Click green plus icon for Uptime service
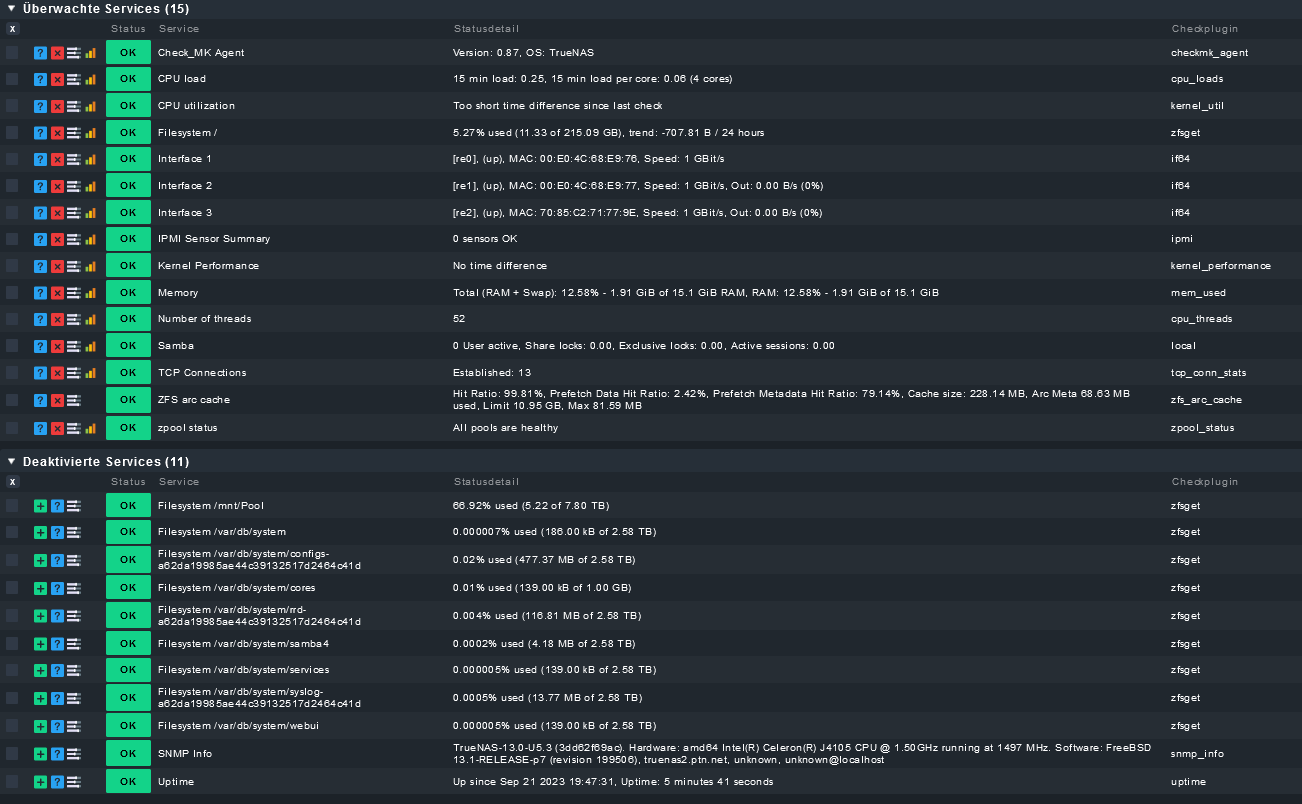Image resolution: width=1302 pixels, height=804 pixels. tap(40, 782)
